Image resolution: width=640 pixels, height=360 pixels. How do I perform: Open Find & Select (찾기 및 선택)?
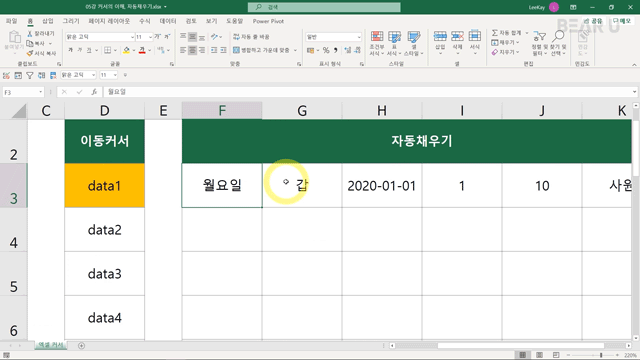[558, 43]
